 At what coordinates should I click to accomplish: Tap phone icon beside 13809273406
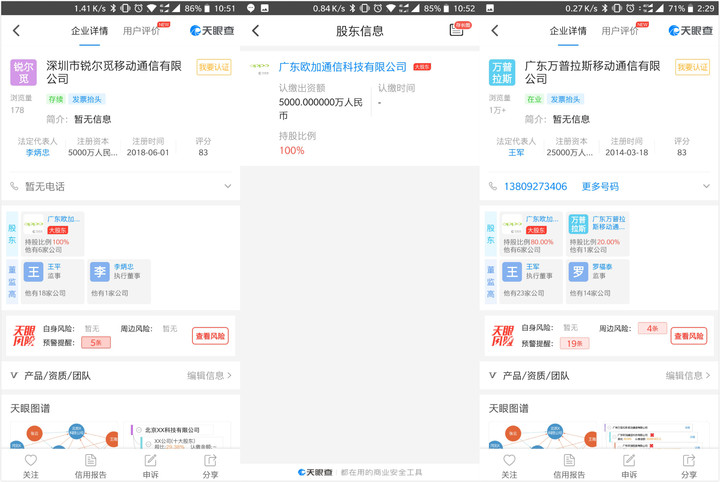(493, 186)
